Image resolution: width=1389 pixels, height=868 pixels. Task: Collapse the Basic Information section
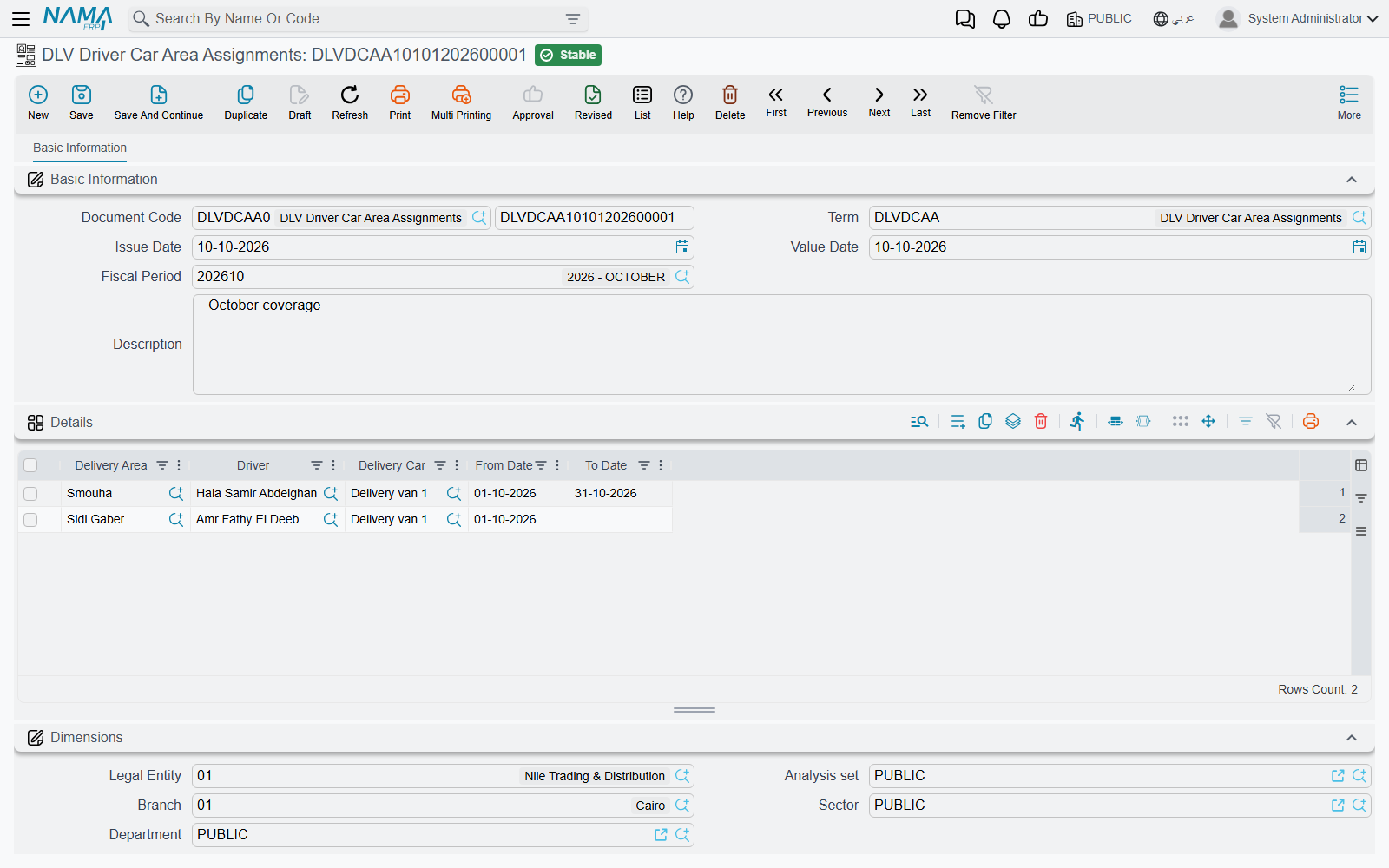pos(1352,180)
